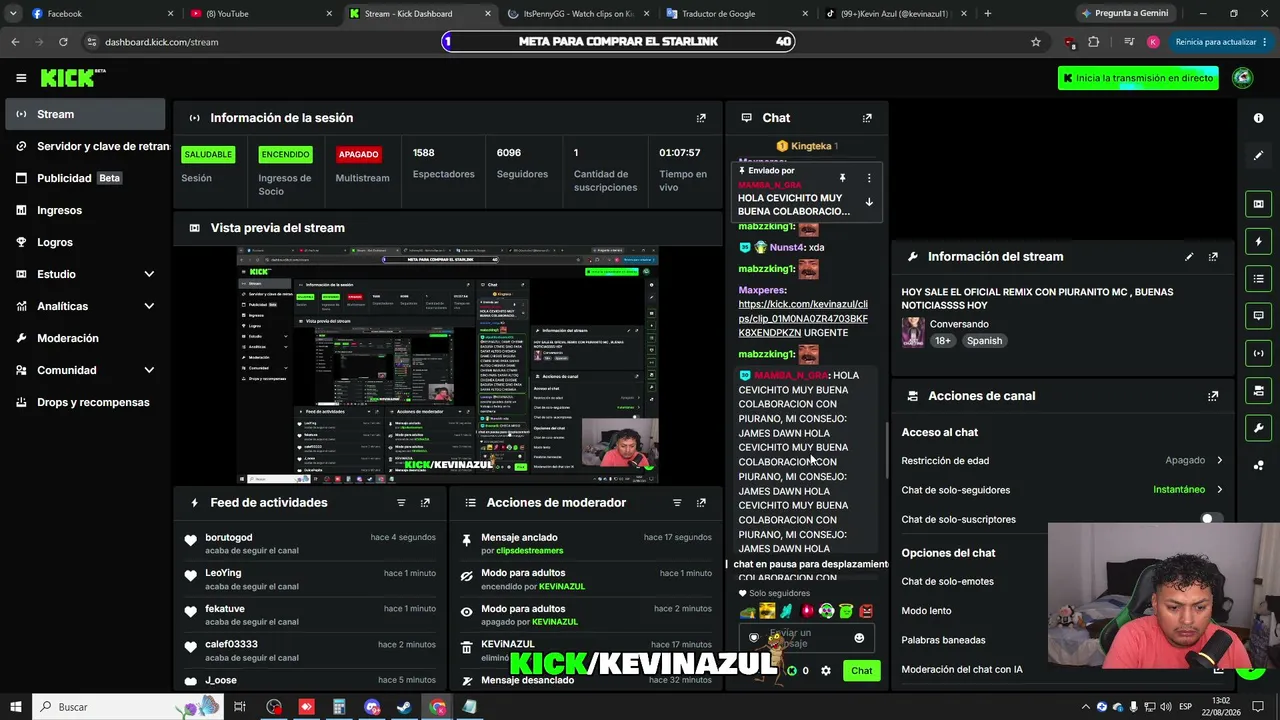Toggle the wrench icon in right sidebar
Image resolution: width=1280 pixels, height=720 pixels.
tap(1259, 428)
